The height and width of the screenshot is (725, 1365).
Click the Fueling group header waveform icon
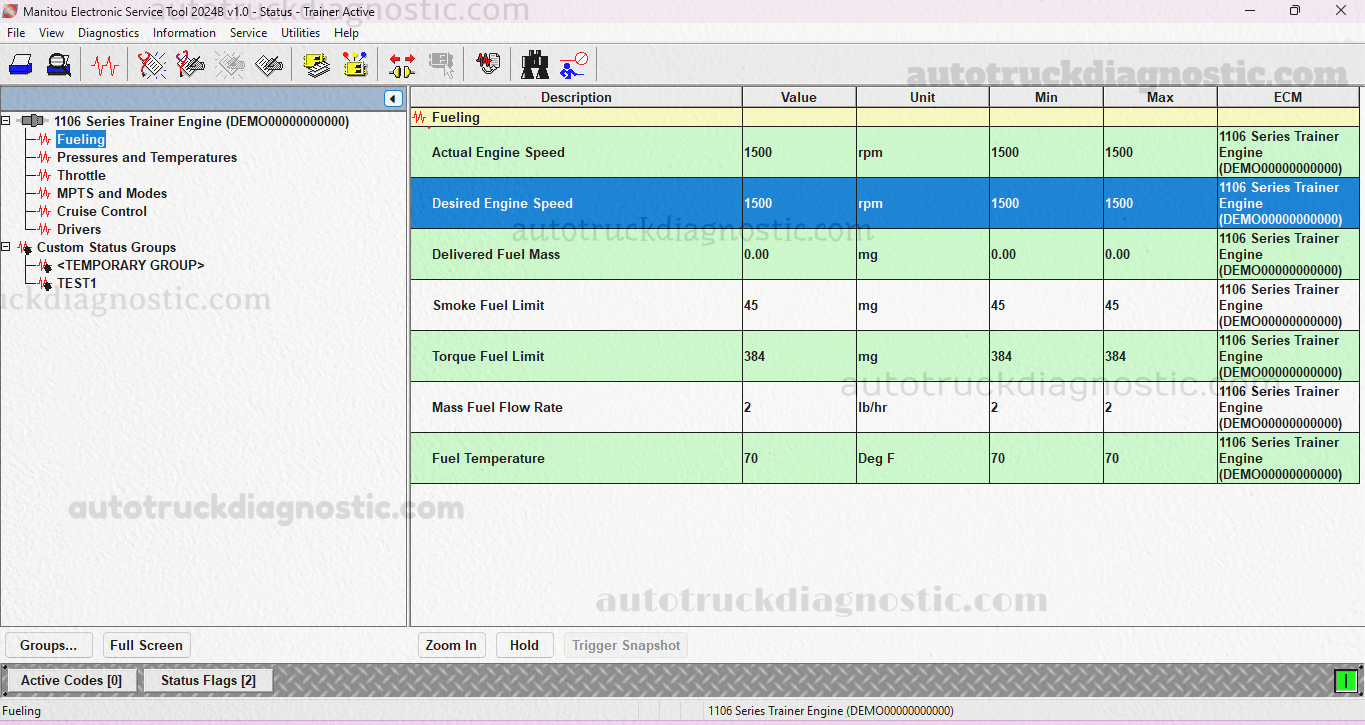tap(420, 118)
